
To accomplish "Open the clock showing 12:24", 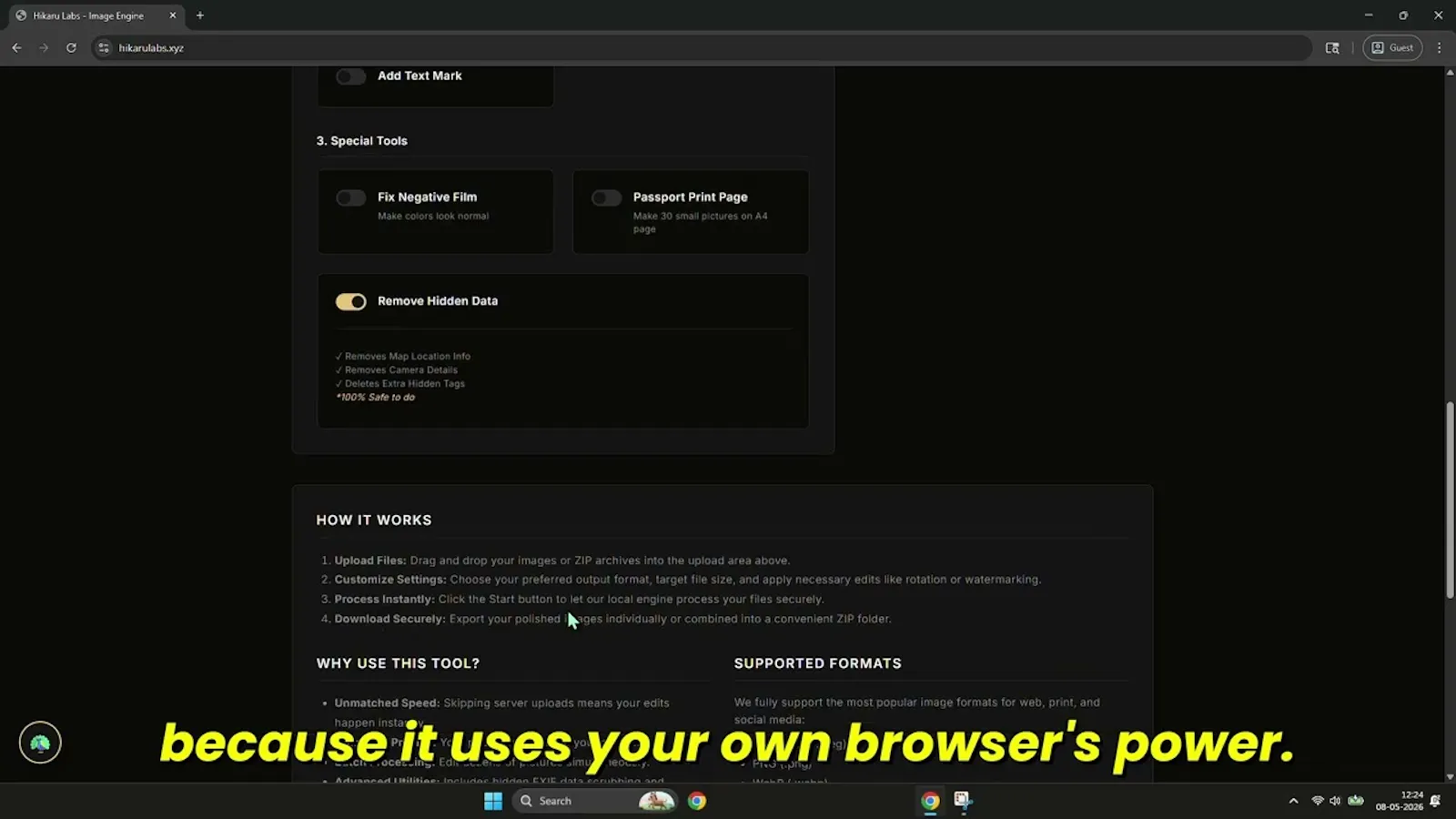I will click(1399, 801).
